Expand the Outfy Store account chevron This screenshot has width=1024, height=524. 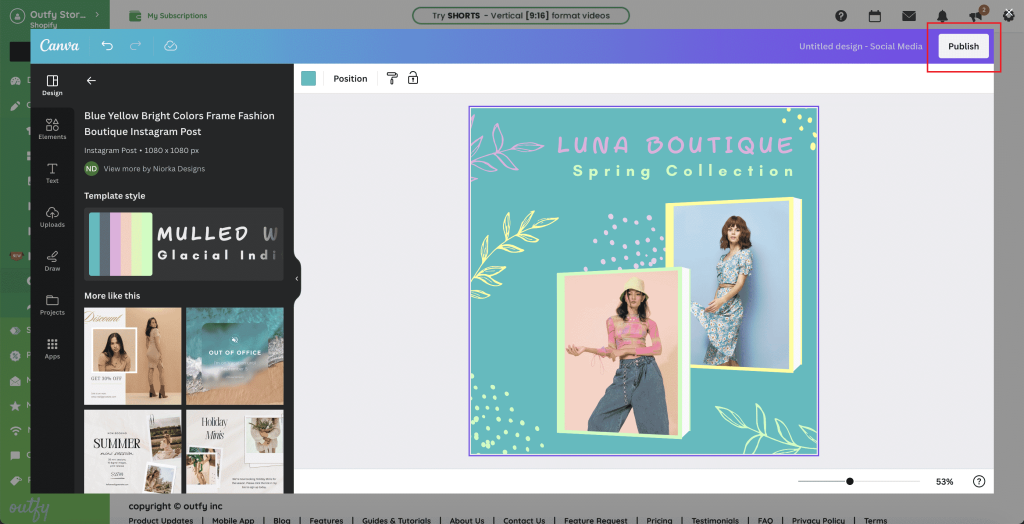(x=96, y=15)
